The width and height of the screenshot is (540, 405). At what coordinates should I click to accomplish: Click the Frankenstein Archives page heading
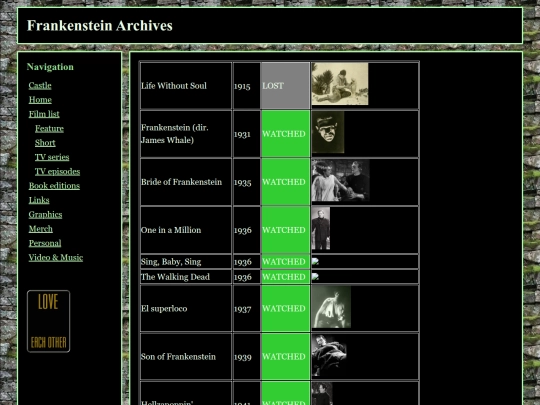pyautogui.click(x=100, y=26)
